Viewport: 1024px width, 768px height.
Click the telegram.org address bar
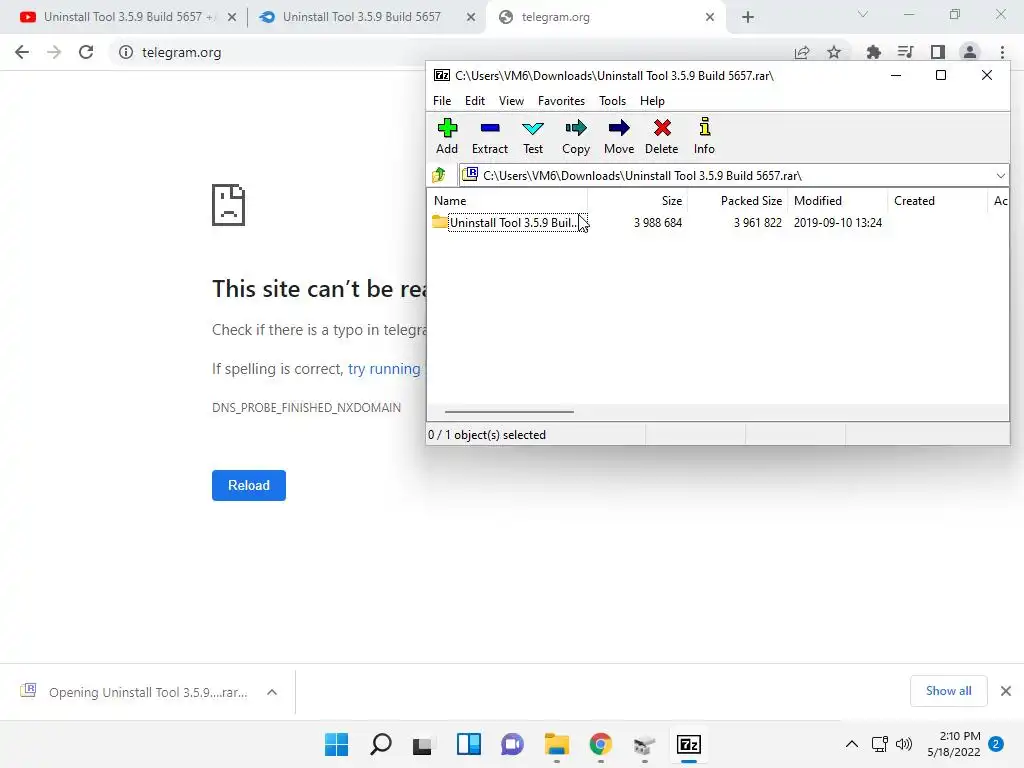[x=451, y=52]
